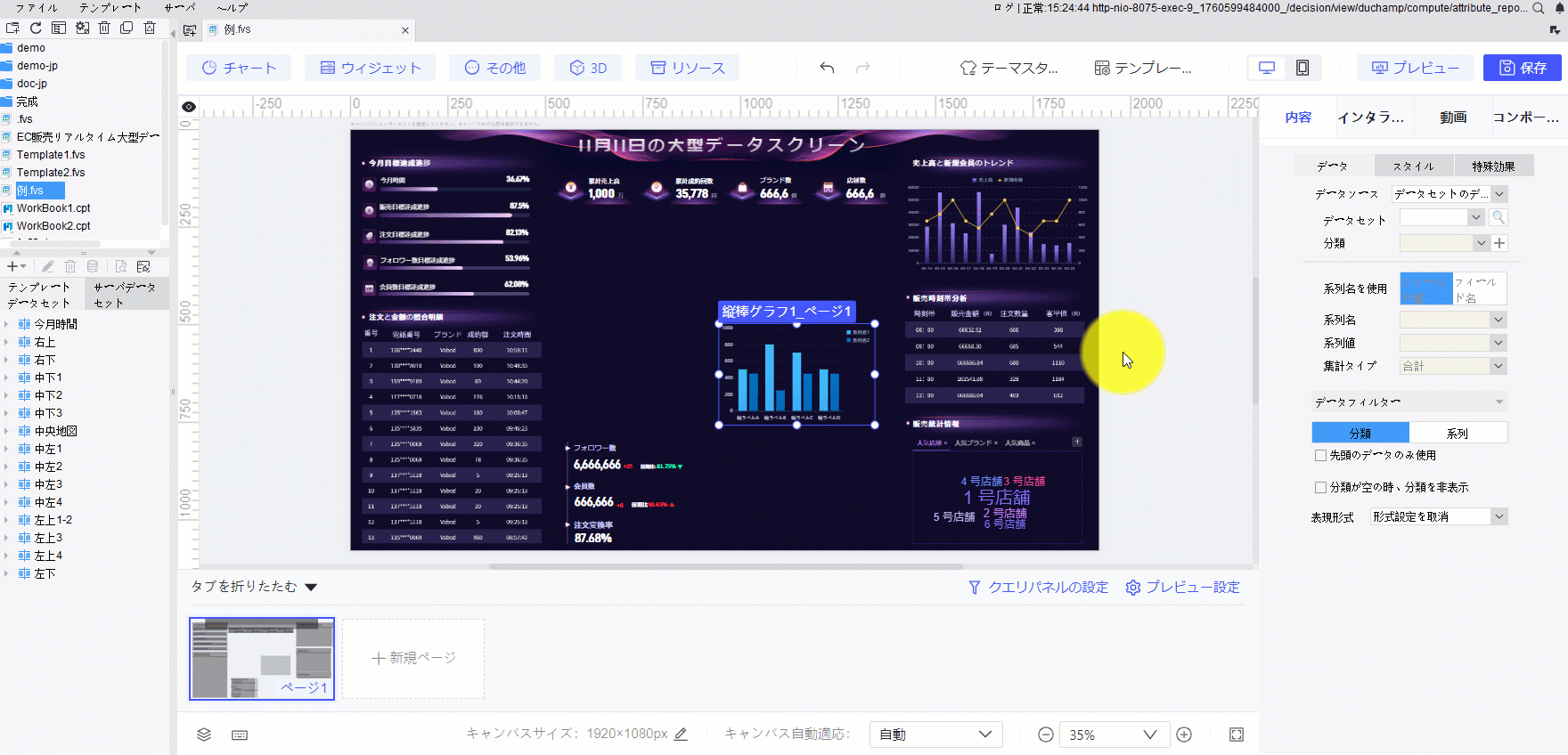Viewport: 1568px width, 755px height.
Task: Click the 3D button
Action: (588, 68)
